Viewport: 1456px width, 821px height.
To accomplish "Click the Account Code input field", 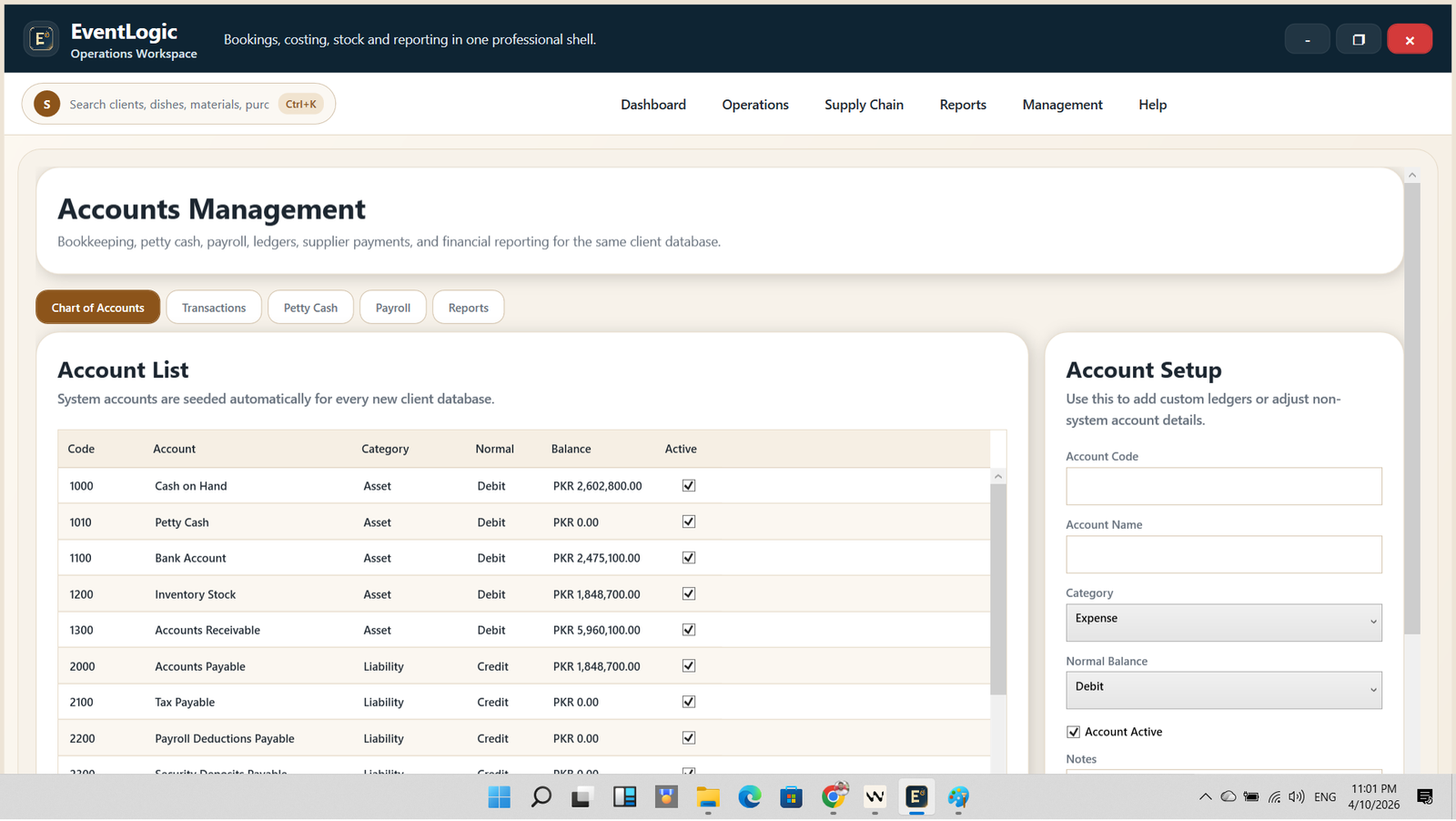I will [1223, 486].
